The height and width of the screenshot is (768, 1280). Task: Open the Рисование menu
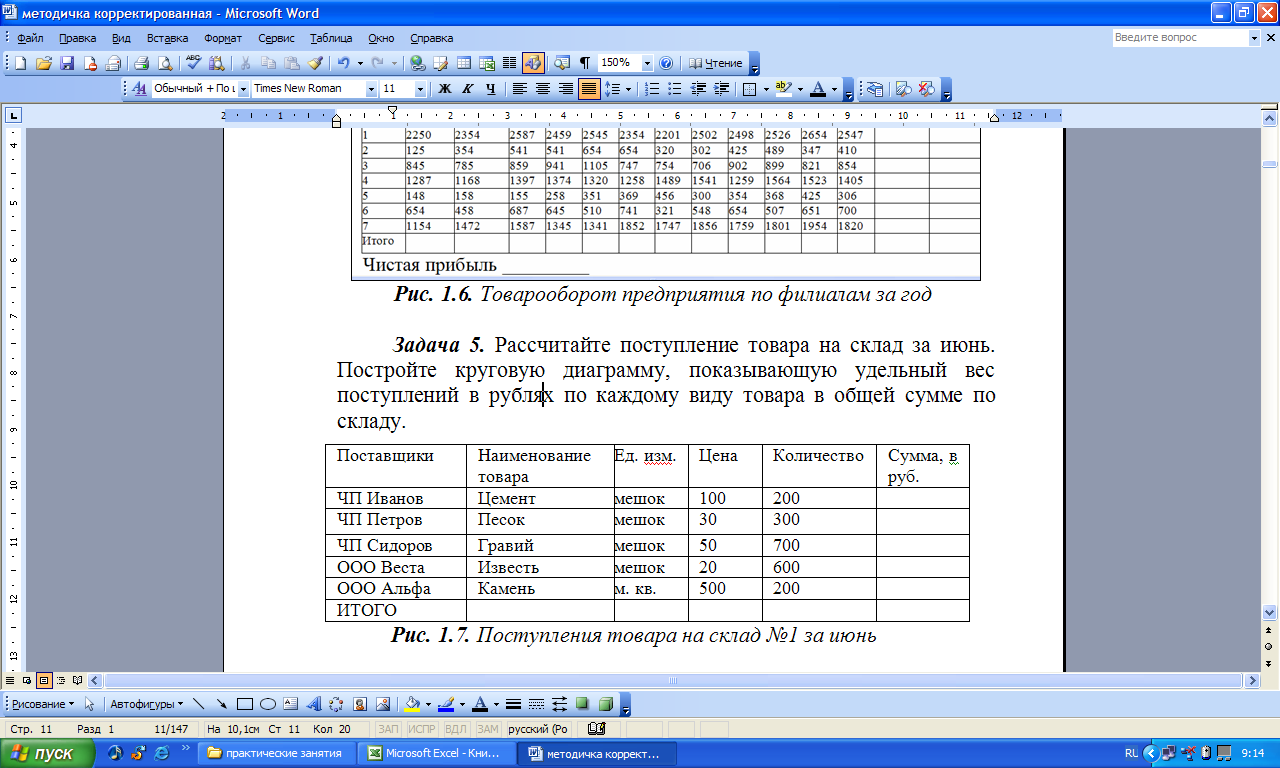[x=43, y=703]
